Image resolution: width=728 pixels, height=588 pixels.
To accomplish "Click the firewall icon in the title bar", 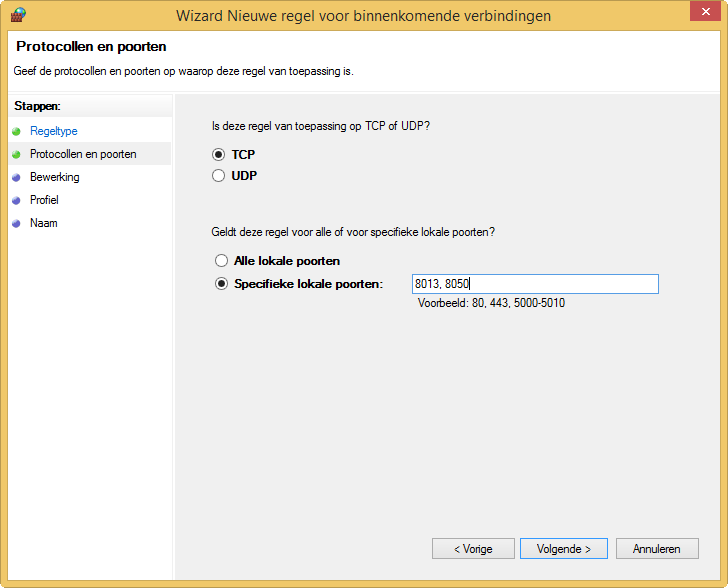I will tap(17, 16).
